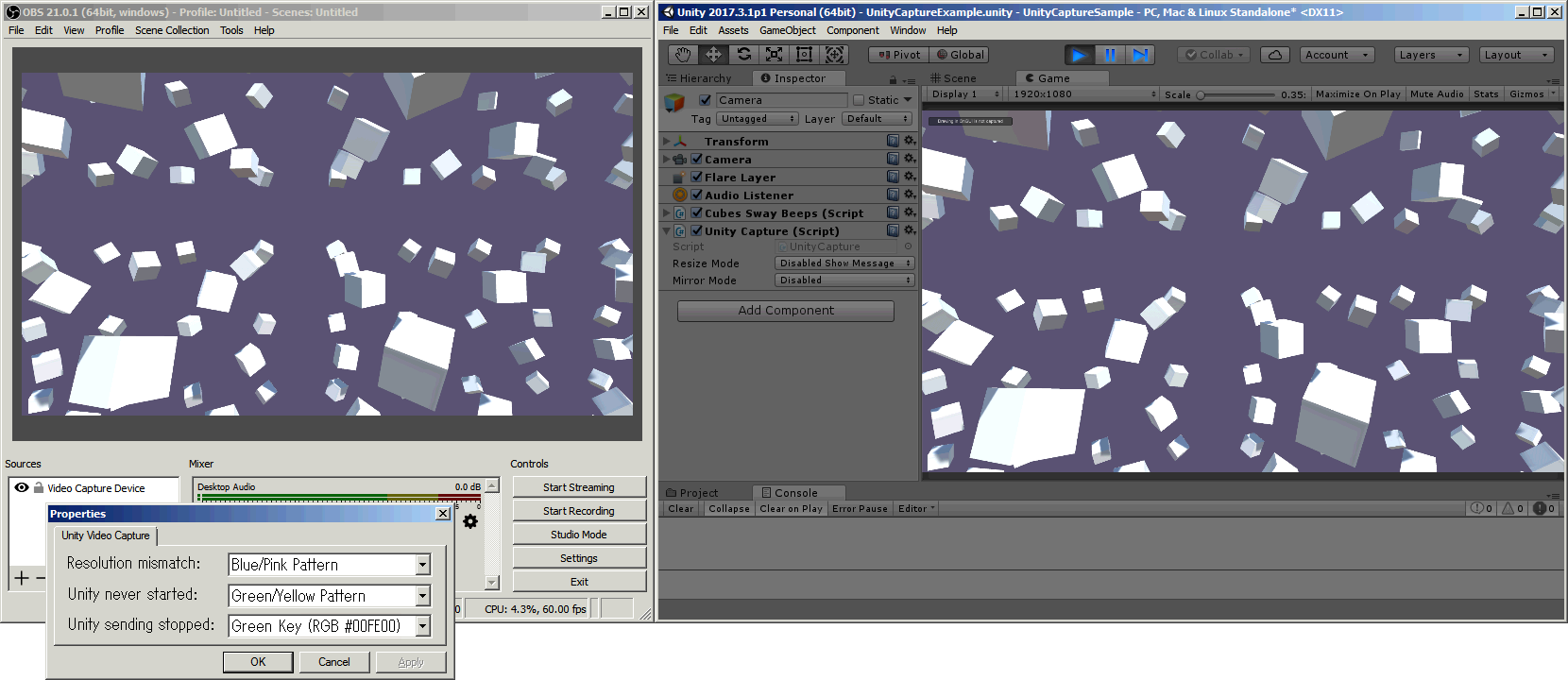
Task: Open the OBS mixer gear settings icon
Action: coord(470,521)
